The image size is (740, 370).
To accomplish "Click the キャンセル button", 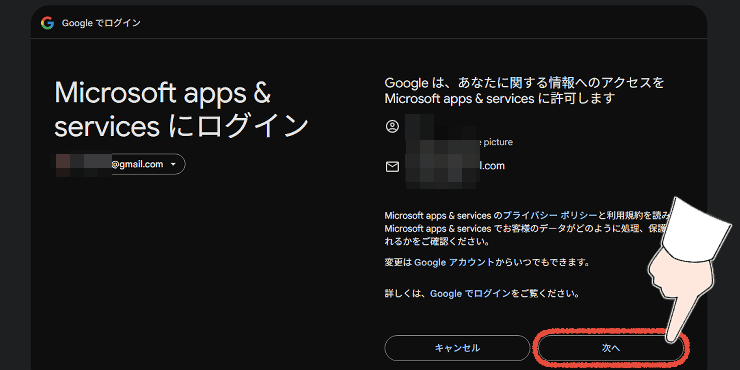I will (x=457, y=348).
